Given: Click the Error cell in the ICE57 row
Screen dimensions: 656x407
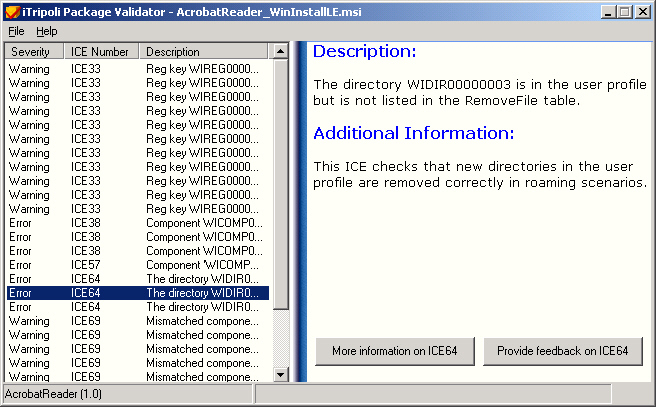Looking at the screenshot, I should tap(20, 265).
